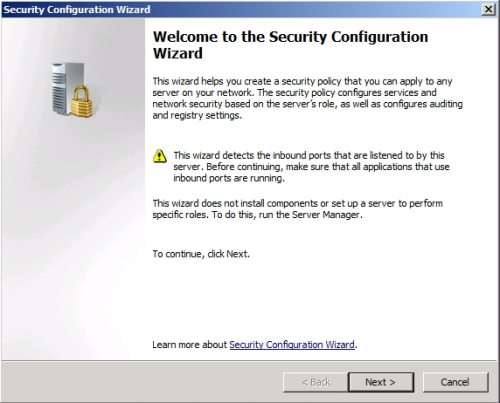The width and height of the screenshot is (500, 403).
Task: Click the inbound ports warning text
Action: point(311,167)
